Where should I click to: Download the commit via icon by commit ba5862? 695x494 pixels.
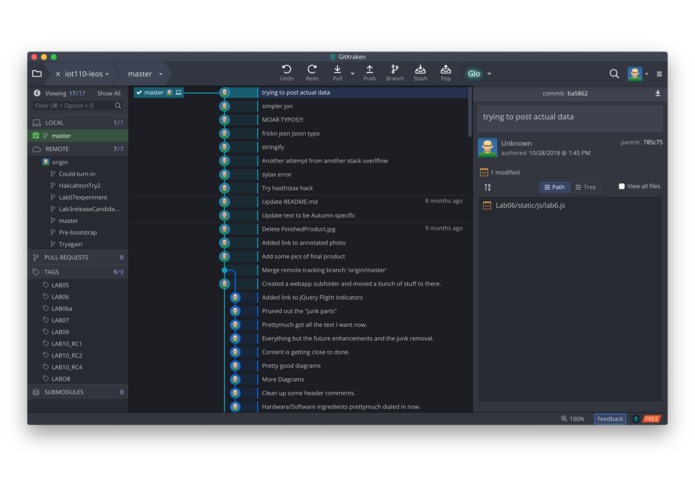point(658,93)
